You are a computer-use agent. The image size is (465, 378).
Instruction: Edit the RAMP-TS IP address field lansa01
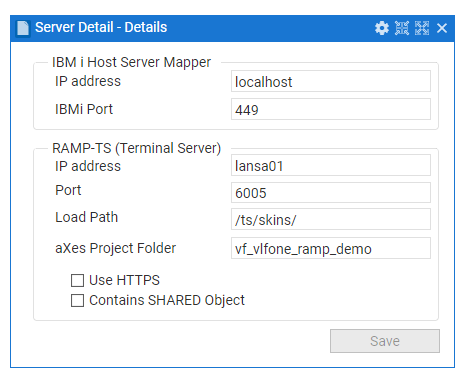331,165
